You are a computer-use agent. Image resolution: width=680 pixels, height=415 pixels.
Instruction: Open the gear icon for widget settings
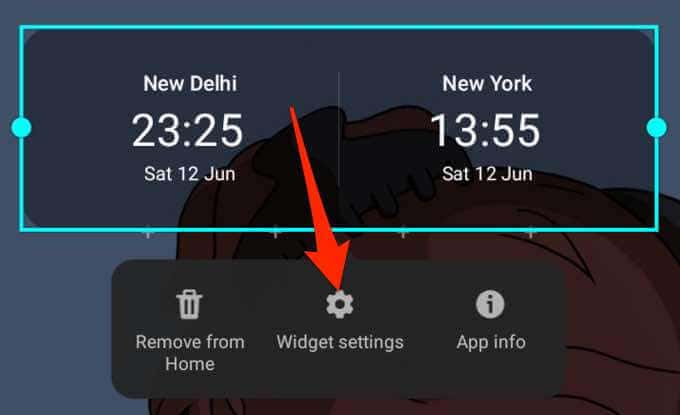pos(340,304)
